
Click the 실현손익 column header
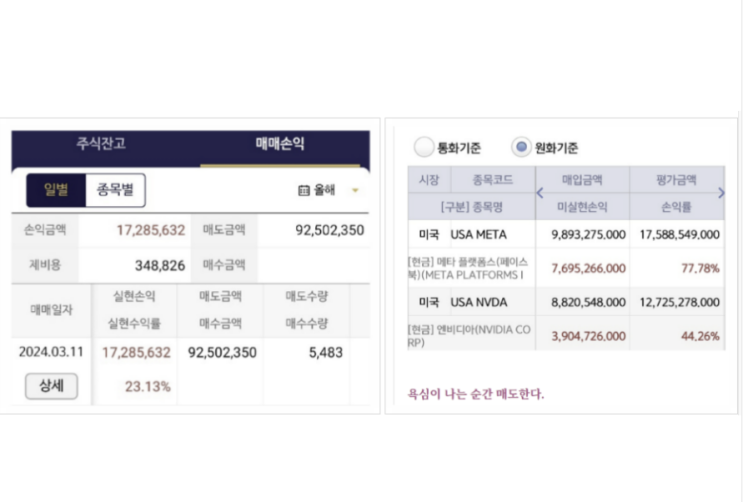tap(135, 296)
